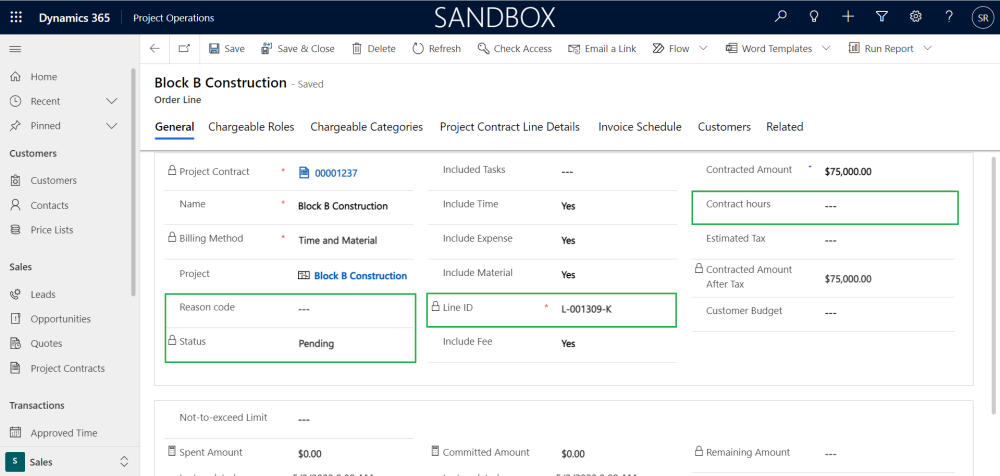
Task: Open the Invoice Schedule tab
Action: [640, 127]
